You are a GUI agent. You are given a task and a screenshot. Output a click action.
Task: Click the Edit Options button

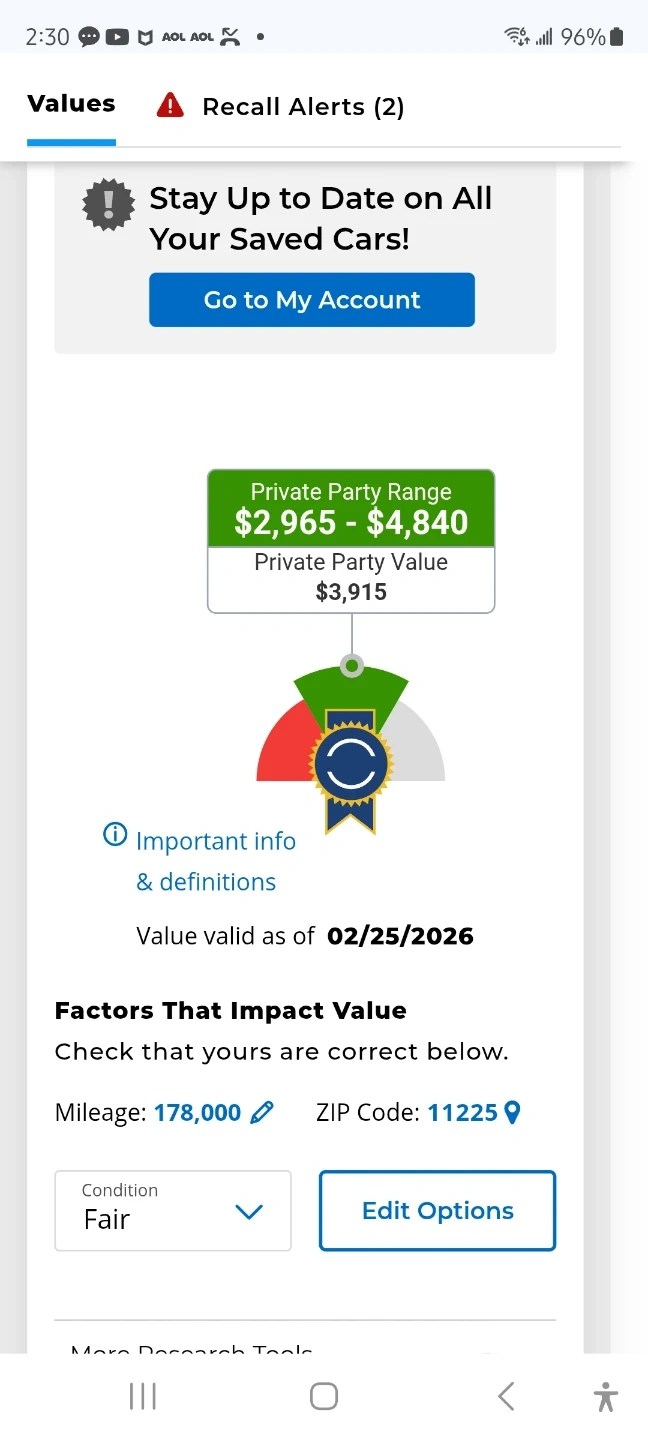tap(437, 1210)
